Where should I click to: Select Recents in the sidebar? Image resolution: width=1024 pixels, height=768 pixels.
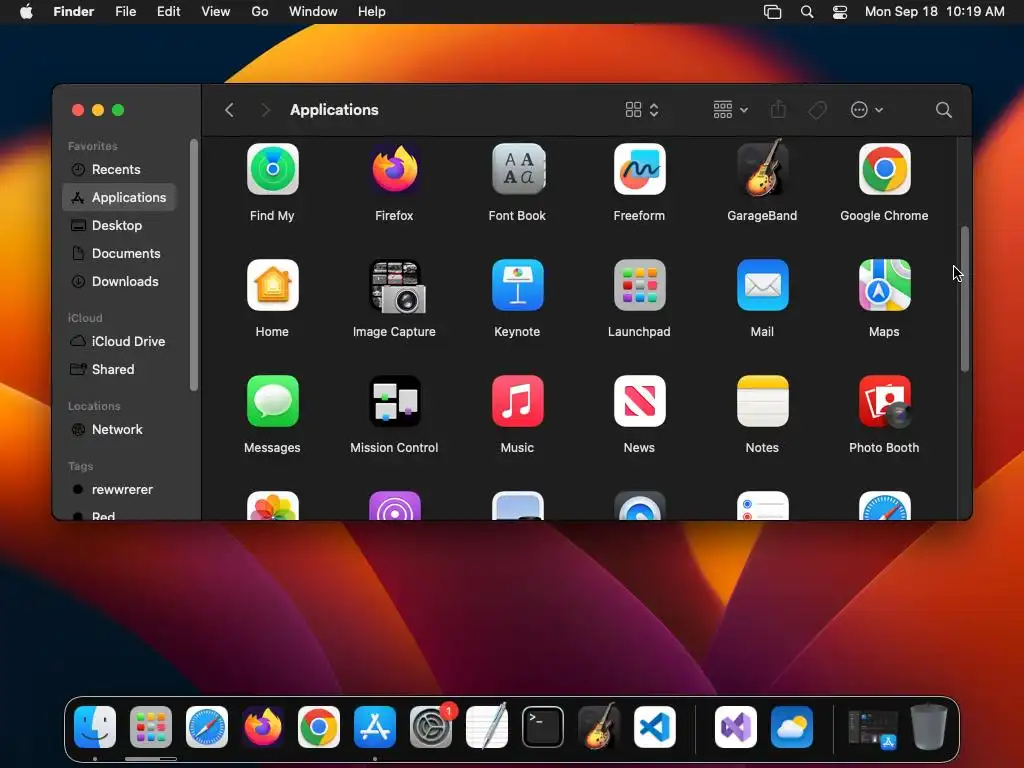click(x=119, y=169)
